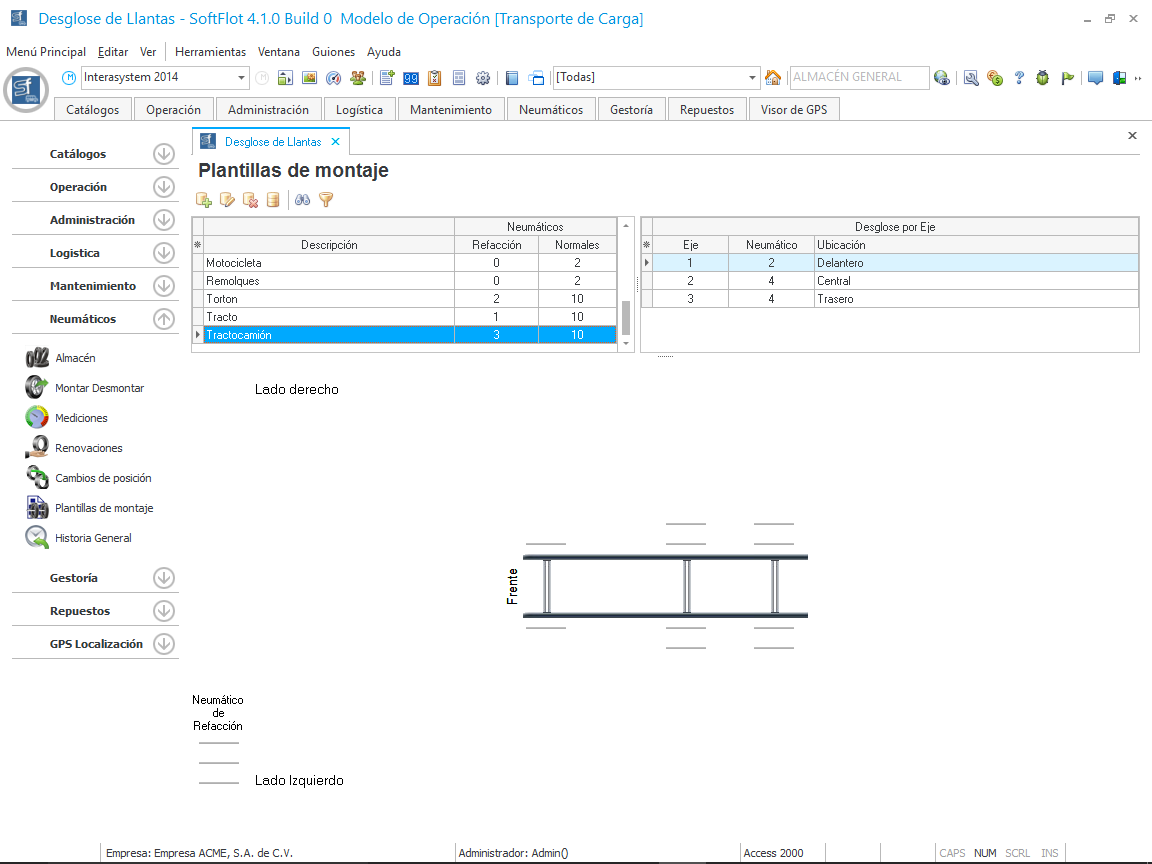Open the [Todas] combo box dropdown

pos(754,78)
